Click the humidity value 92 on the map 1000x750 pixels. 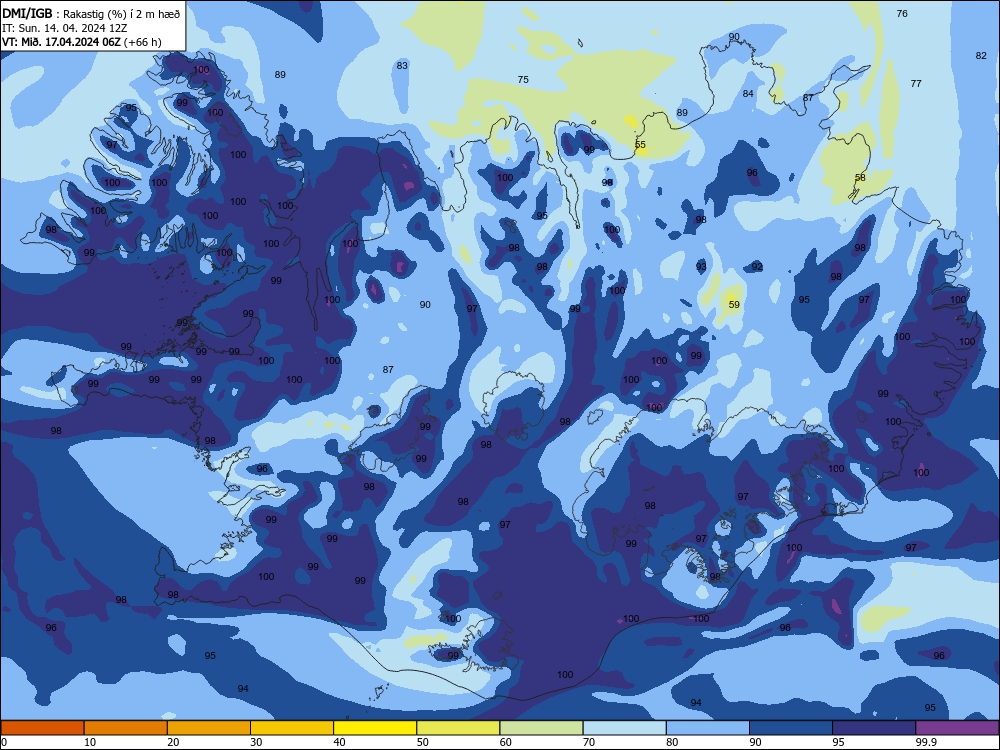click(757, 267)
